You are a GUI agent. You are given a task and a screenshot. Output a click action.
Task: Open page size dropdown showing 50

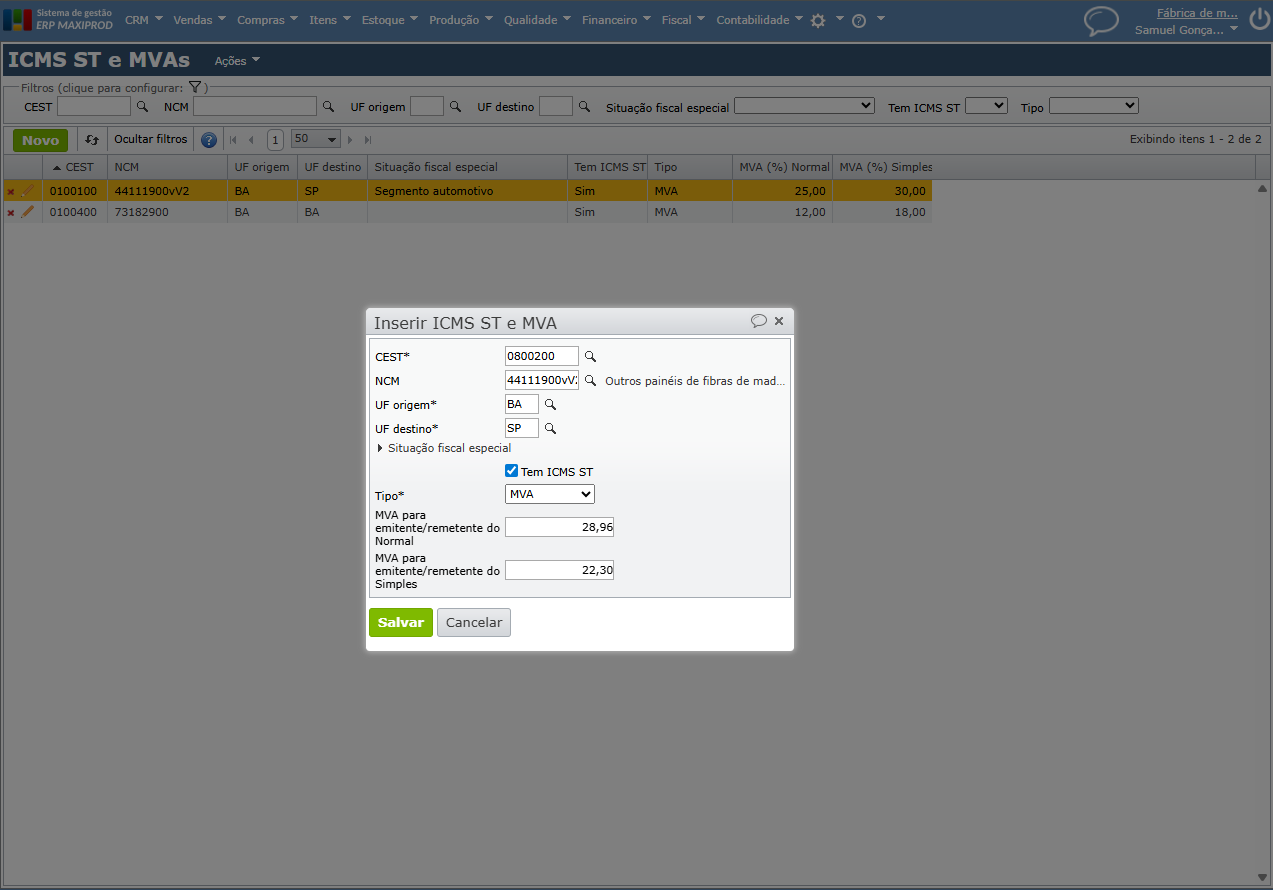(315, 139)
